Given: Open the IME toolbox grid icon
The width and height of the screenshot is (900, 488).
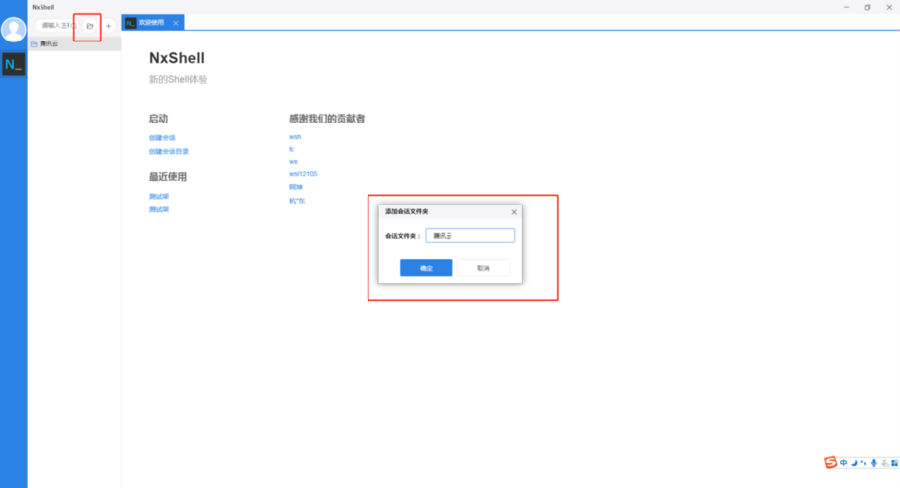Looking at the screenshot, I should [894, 463].
